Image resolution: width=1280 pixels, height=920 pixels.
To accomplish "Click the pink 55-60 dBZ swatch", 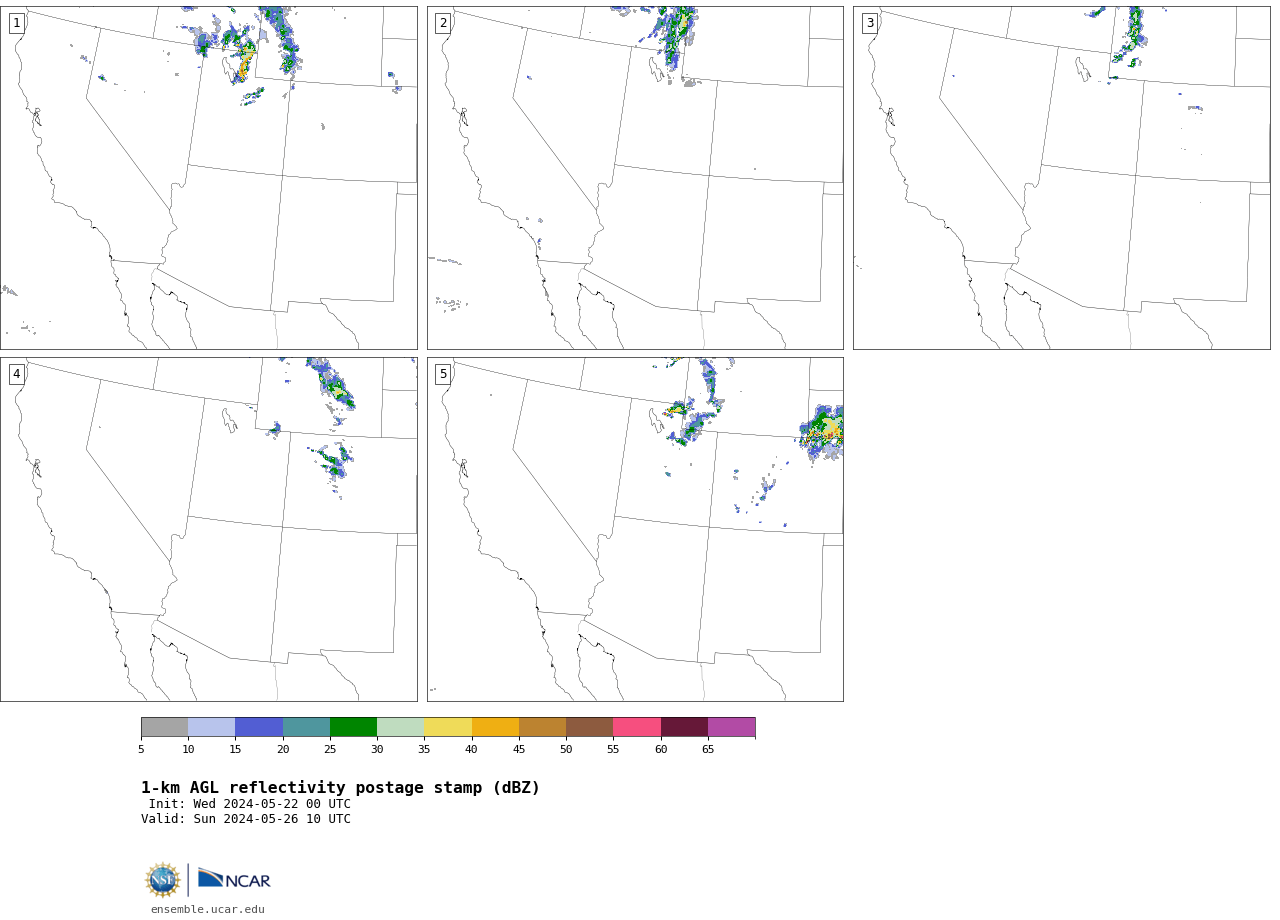I will [637, 727].
